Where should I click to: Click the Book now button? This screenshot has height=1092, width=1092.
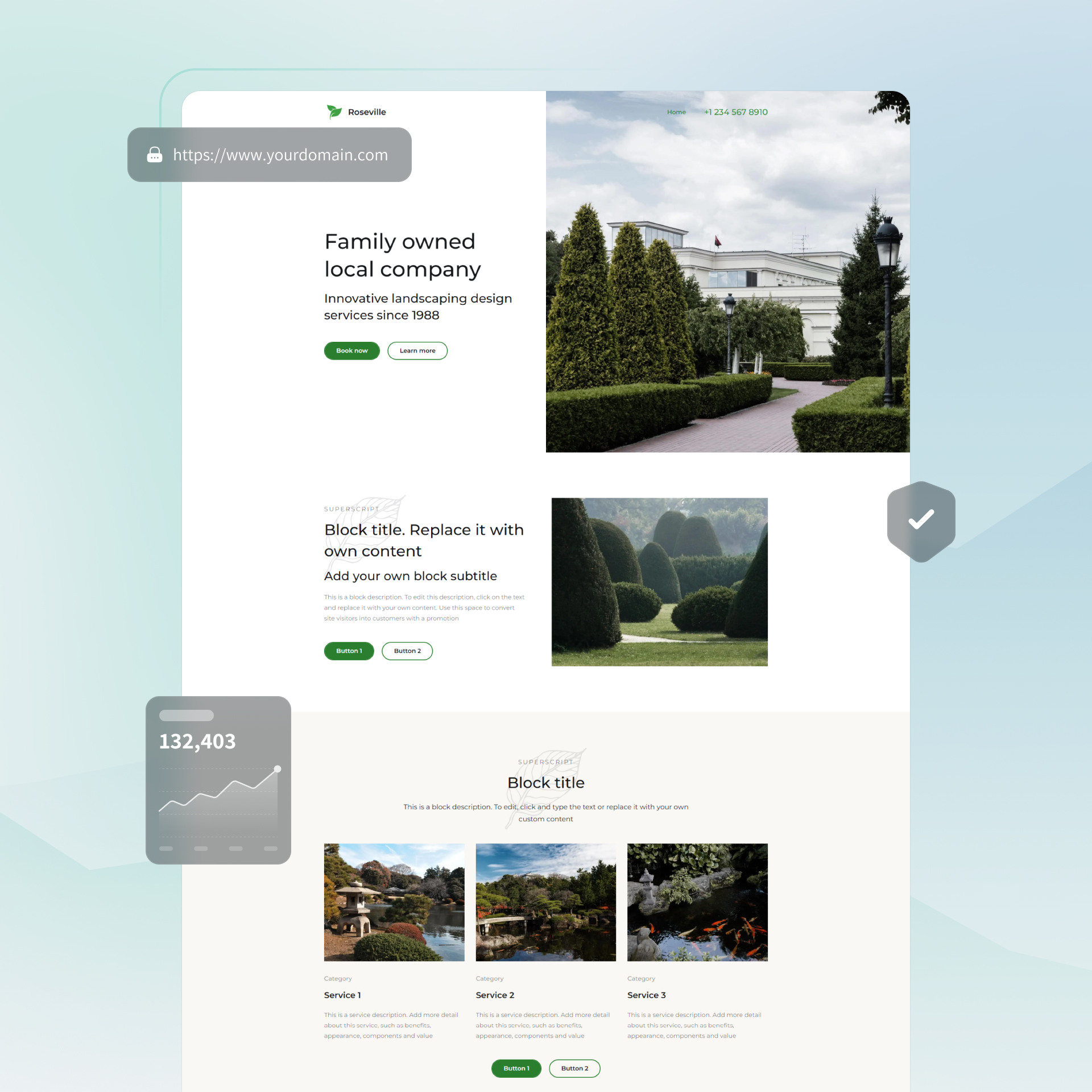point(352,351)
